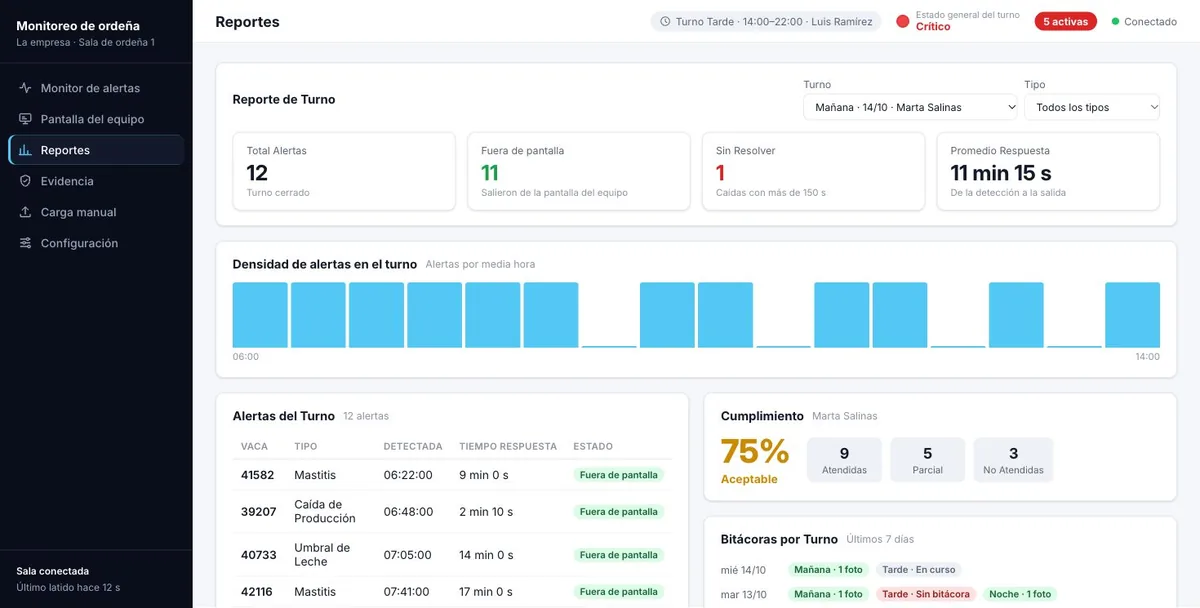The image size is (1200, 608).
Task: Click the Sin Resolver summary card
Action: pyautogui.click(x=813, y=171)
